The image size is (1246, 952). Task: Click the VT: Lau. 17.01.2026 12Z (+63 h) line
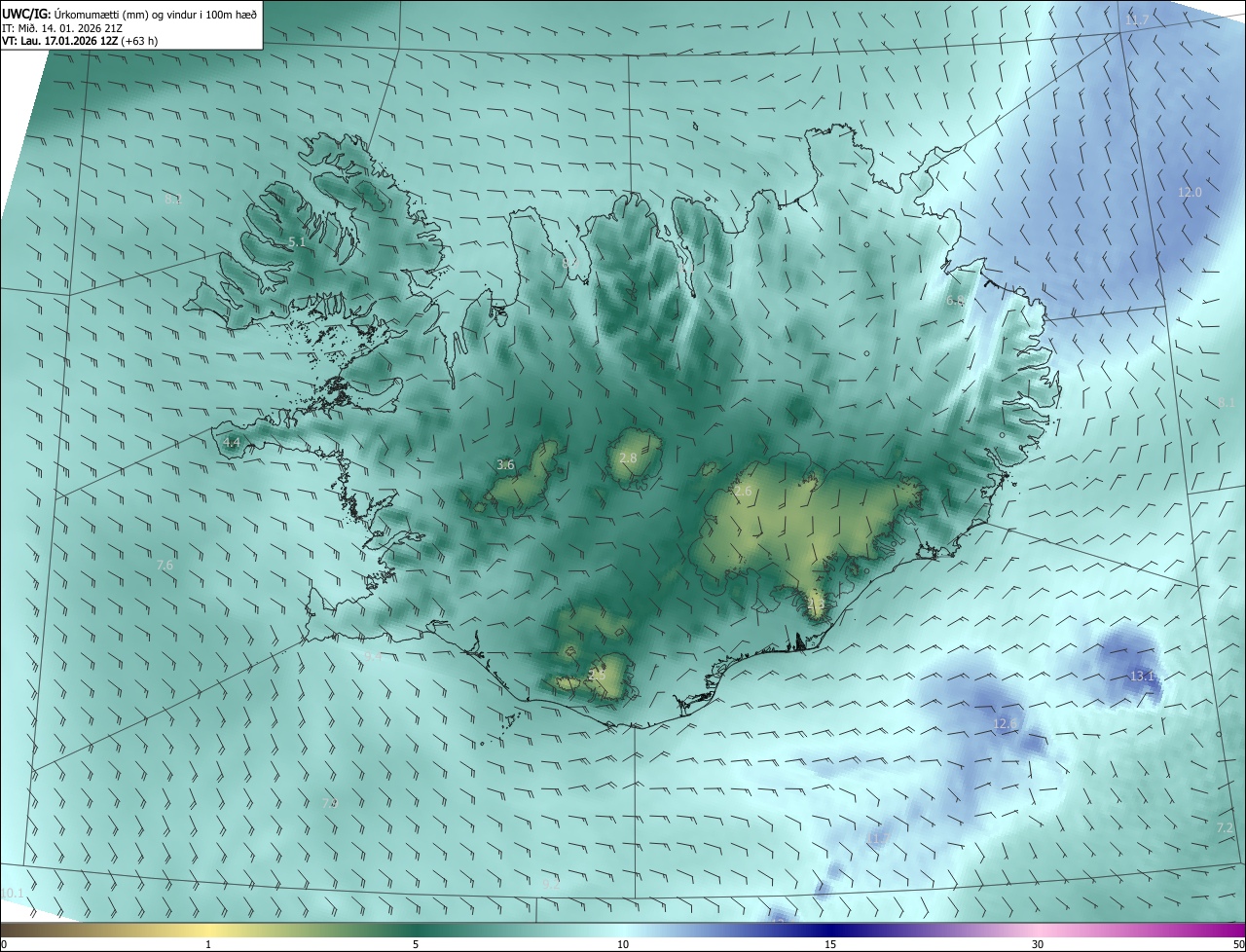click(x=80, y=41)
